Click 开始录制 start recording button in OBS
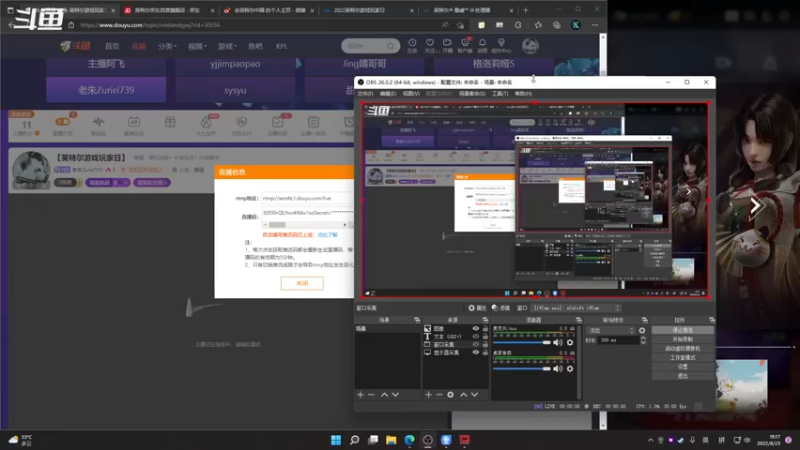 point(683,339)
